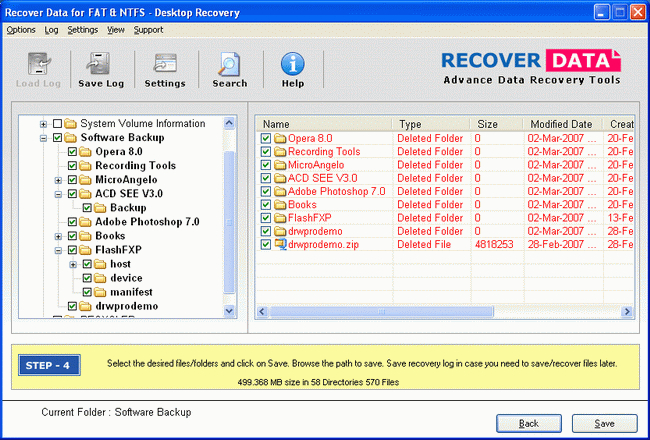This screenshot has width=650, height=440.
Task: Sort the list by Modified Date column
Action: tap(560, 124)
